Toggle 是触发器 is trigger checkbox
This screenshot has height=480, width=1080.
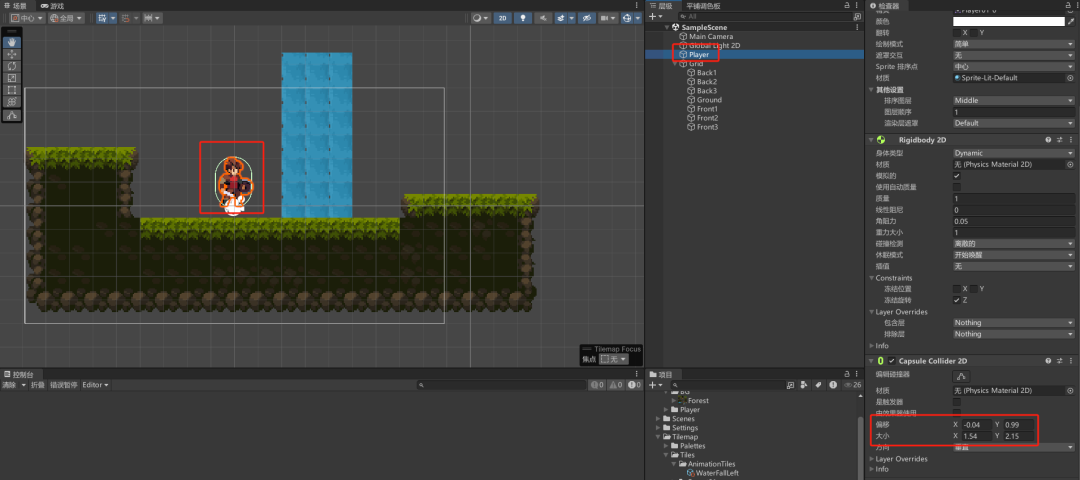957,401
